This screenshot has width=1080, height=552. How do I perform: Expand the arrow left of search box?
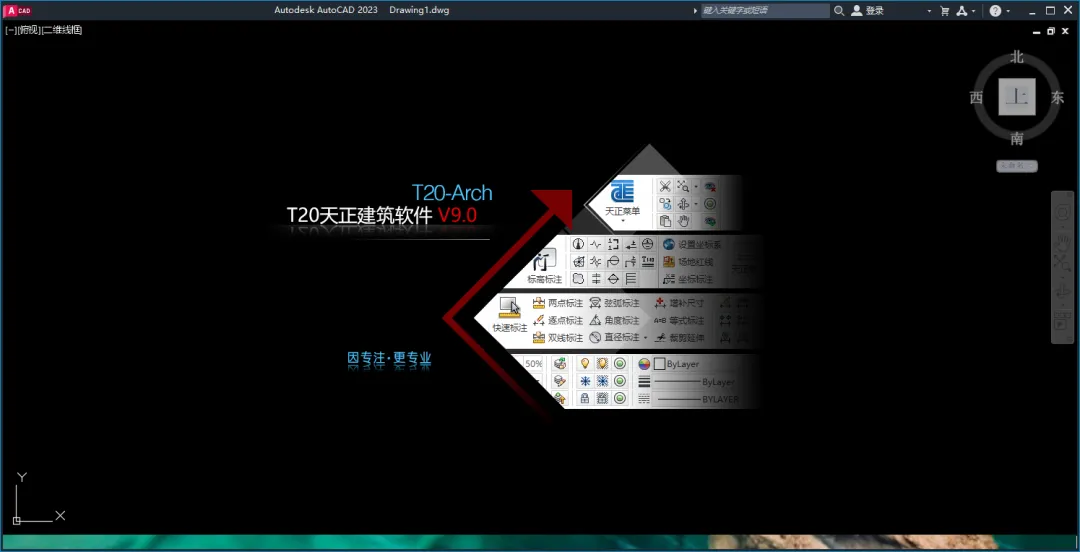pyautogui.click(x=695, y=11)
